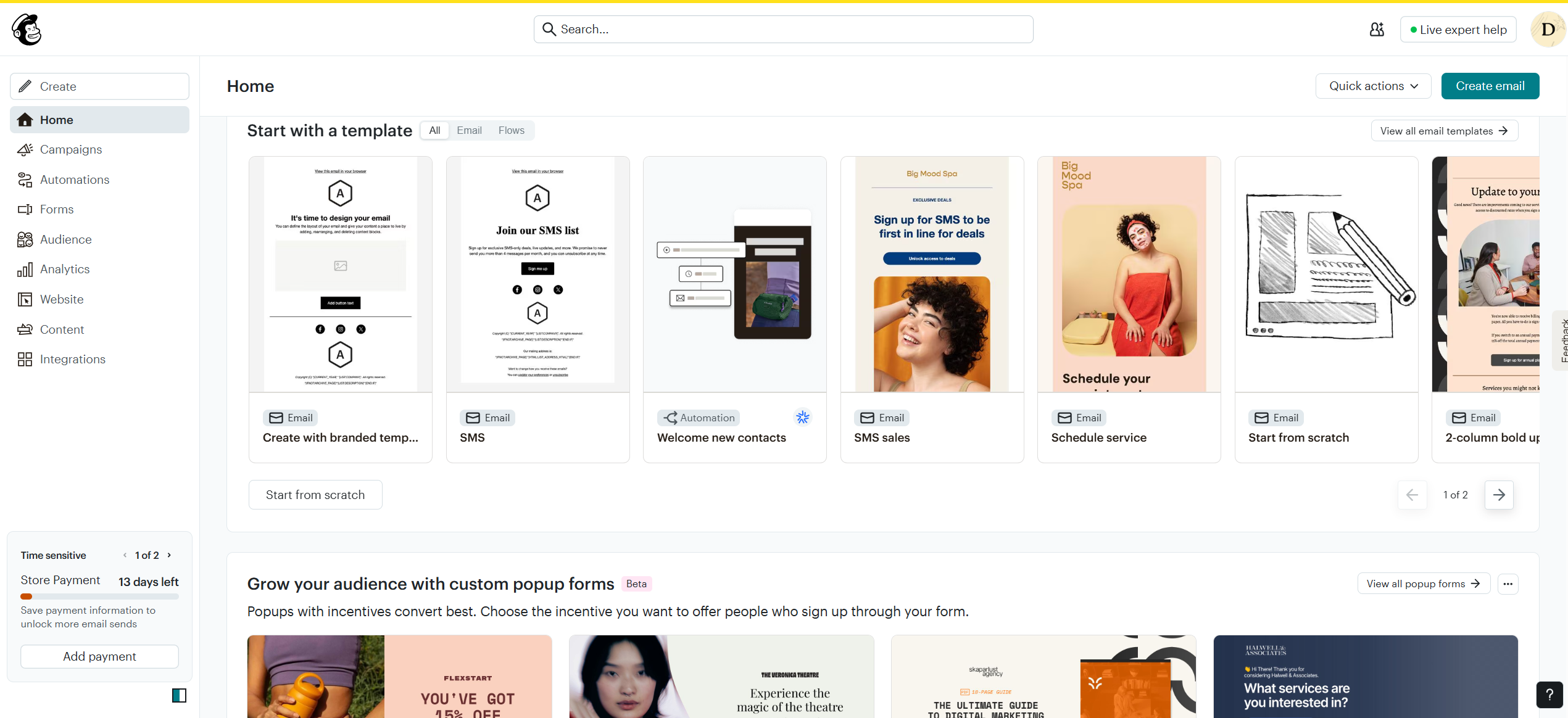Go to previous template page arrow
1568x718 pixels.
pyautogui.click(x=1412, y=495)
